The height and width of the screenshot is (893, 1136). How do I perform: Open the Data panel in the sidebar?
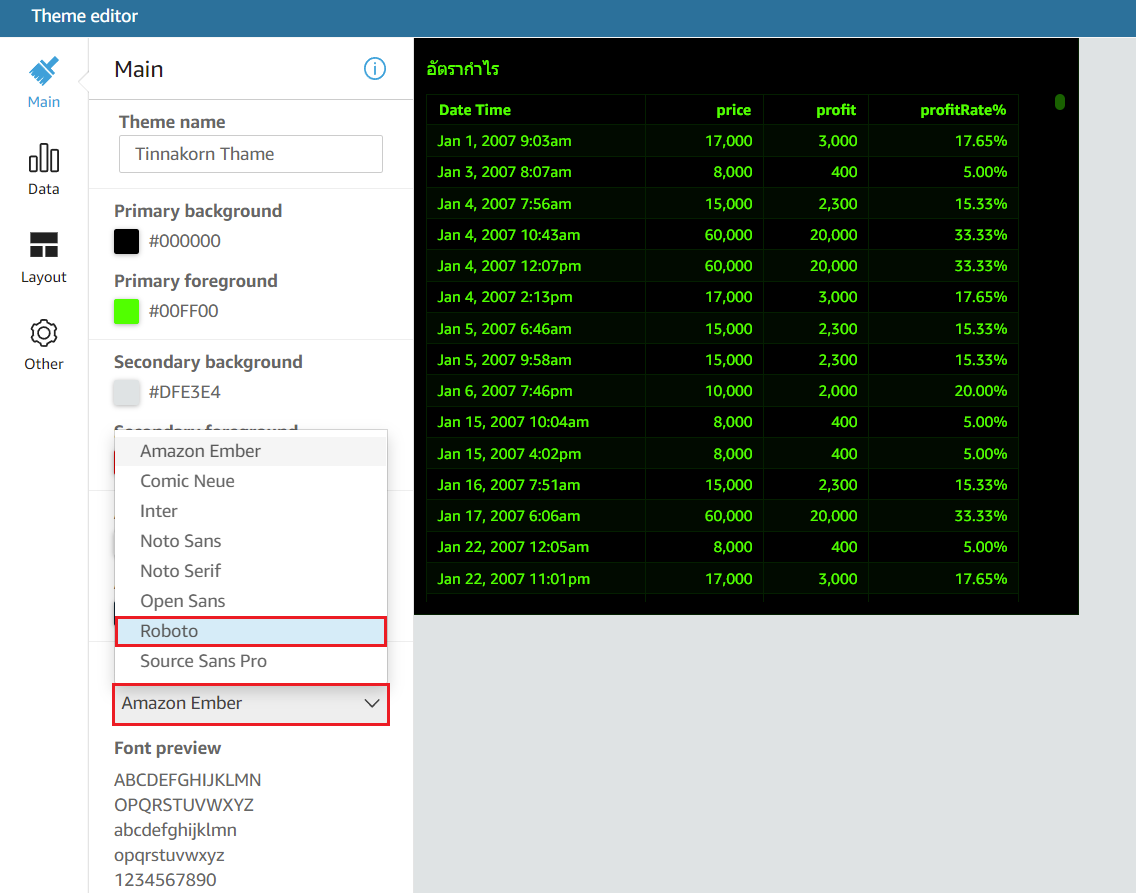pos(43,158)
